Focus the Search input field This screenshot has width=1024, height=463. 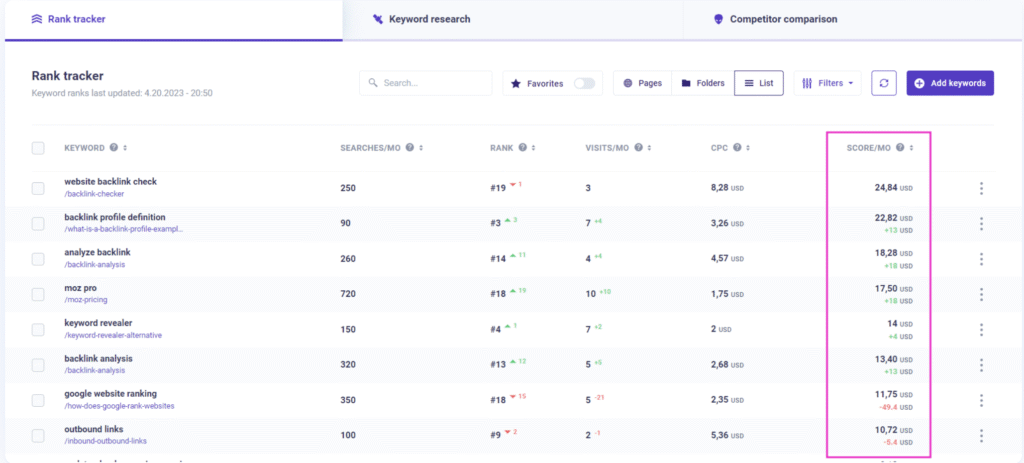coord(425,83)
